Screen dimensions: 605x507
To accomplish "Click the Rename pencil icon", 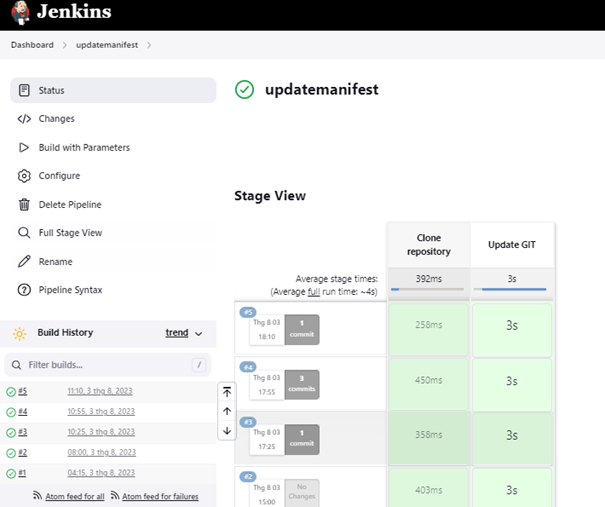I will (24, 261).
